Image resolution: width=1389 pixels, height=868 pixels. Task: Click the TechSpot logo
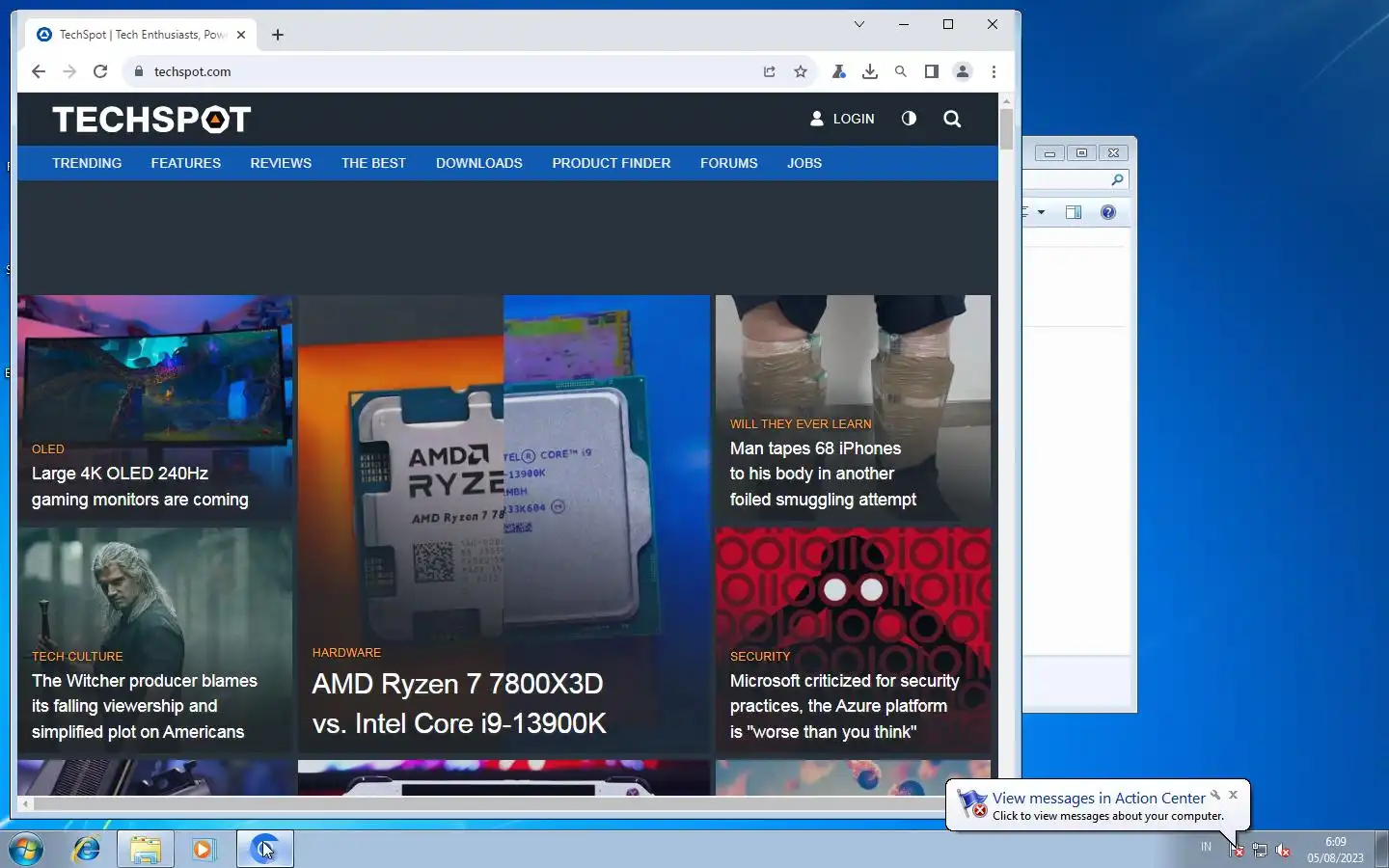pyautogui.click(x=151, y=120)
